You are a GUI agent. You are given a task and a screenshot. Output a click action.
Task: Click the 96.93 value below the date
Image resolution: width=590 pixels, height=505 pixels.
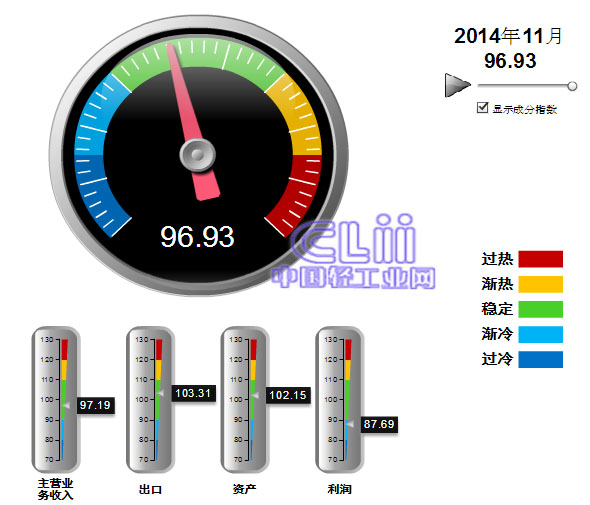pyautogui.click(x=510, y=61)
